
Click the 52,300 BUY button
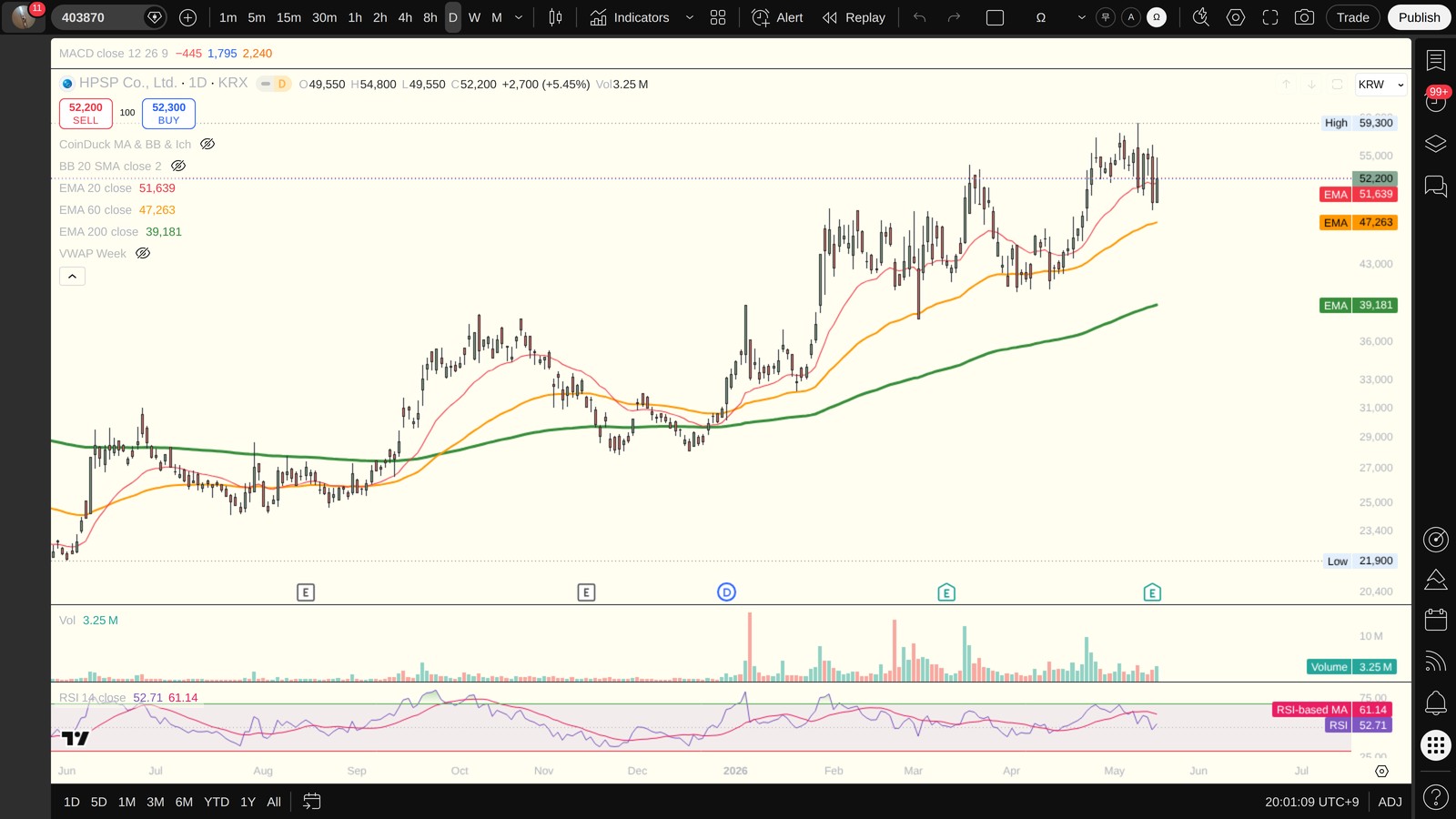coord(168,114)
